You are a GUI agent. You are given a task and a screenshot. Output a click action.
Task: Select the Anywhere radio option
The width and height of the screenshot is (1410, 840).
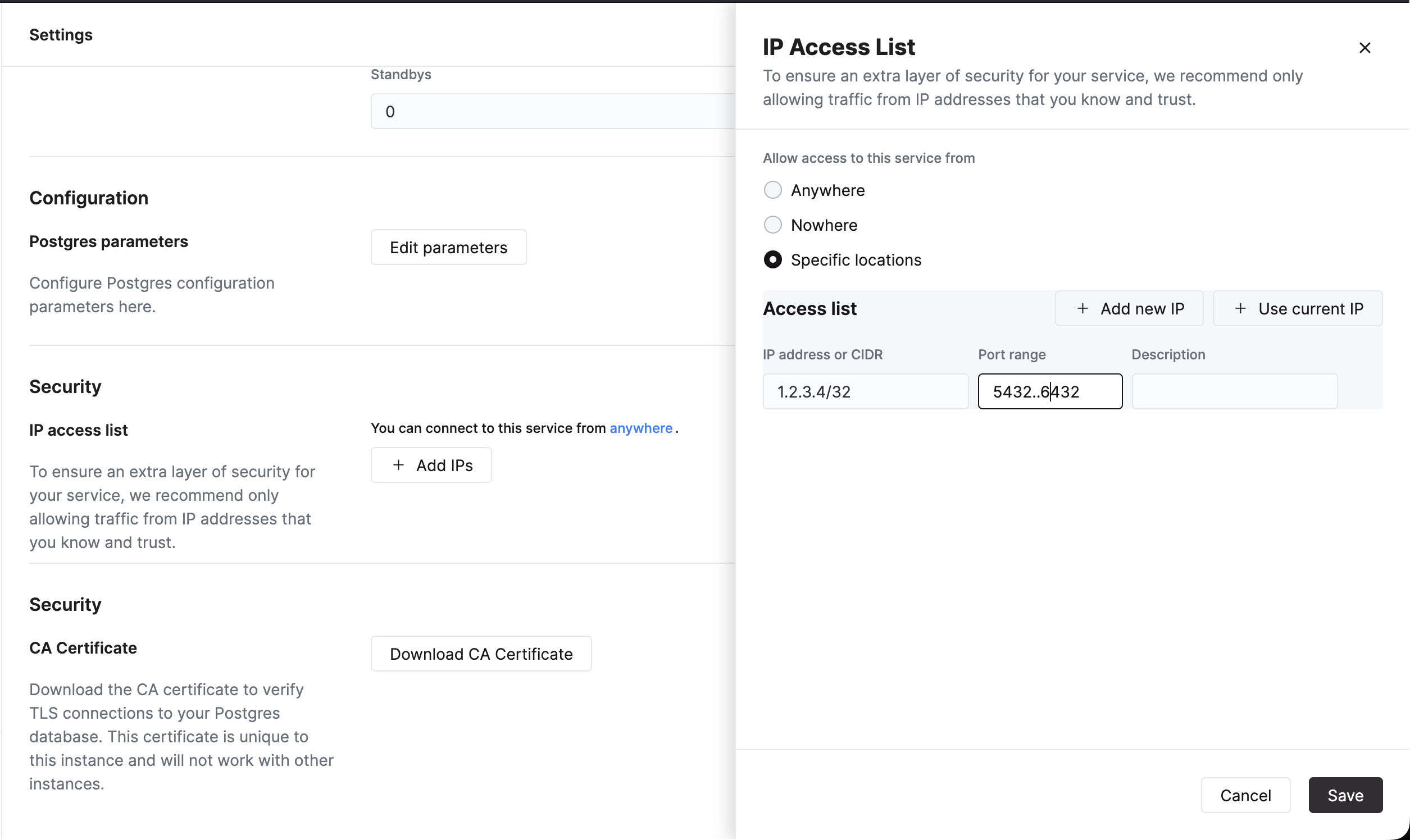(x=772, y=190)
